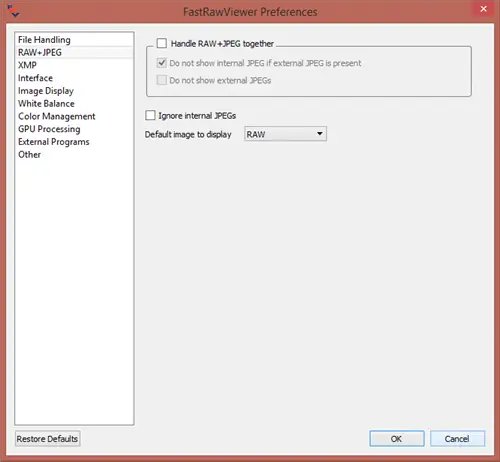Click the Restore Defaults button
Screen dimensions: 500x462
[47, 439]
